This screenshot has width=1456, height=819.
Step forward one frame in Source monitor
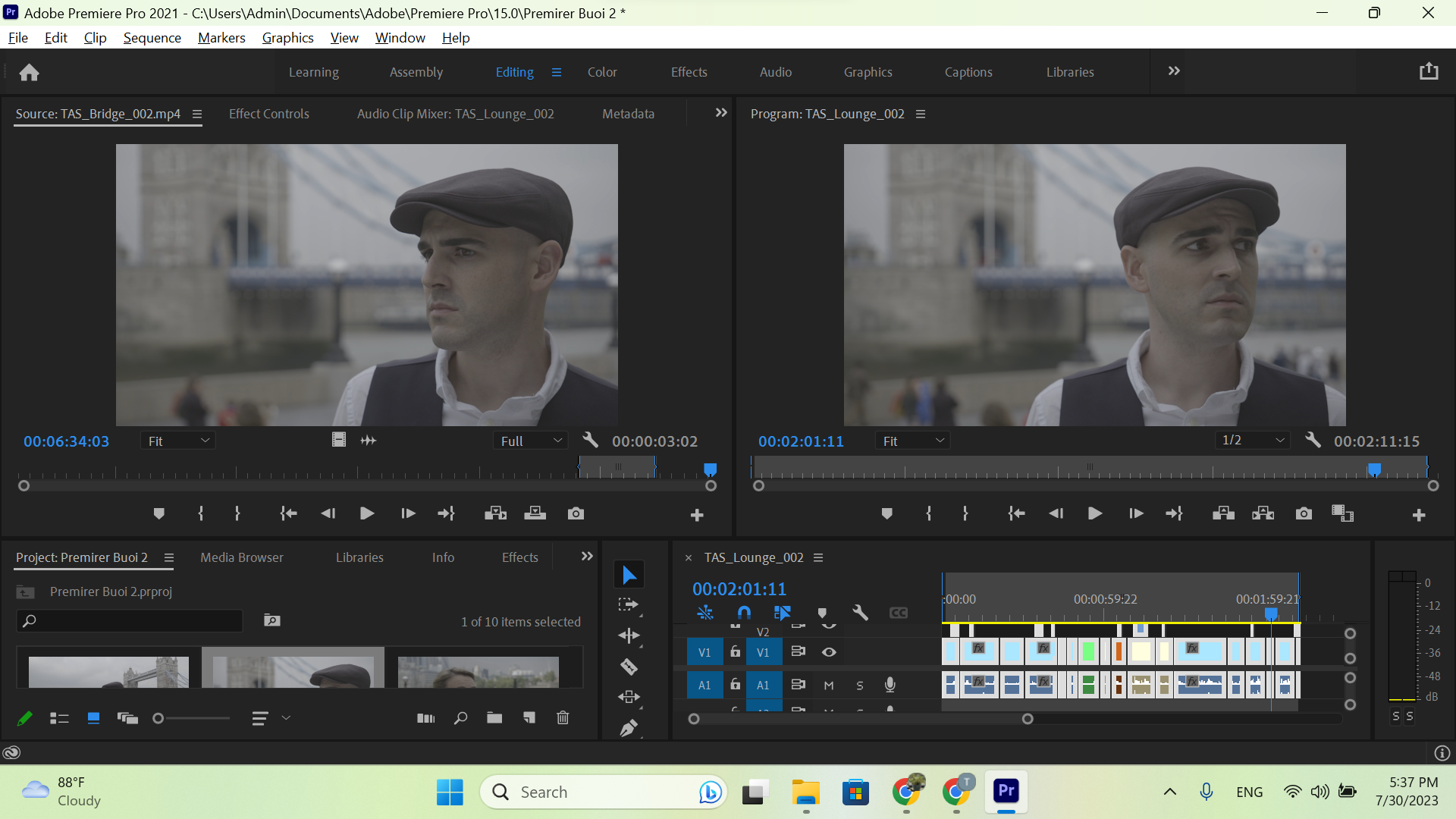point(408,514)
